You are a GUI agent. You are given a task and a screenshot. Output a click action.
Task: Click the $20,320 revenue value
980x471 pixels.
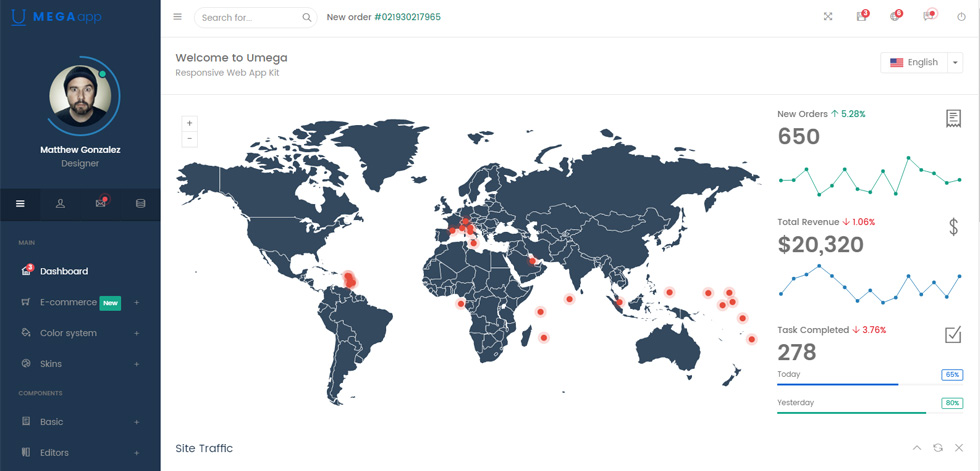[x=821, y=244]
